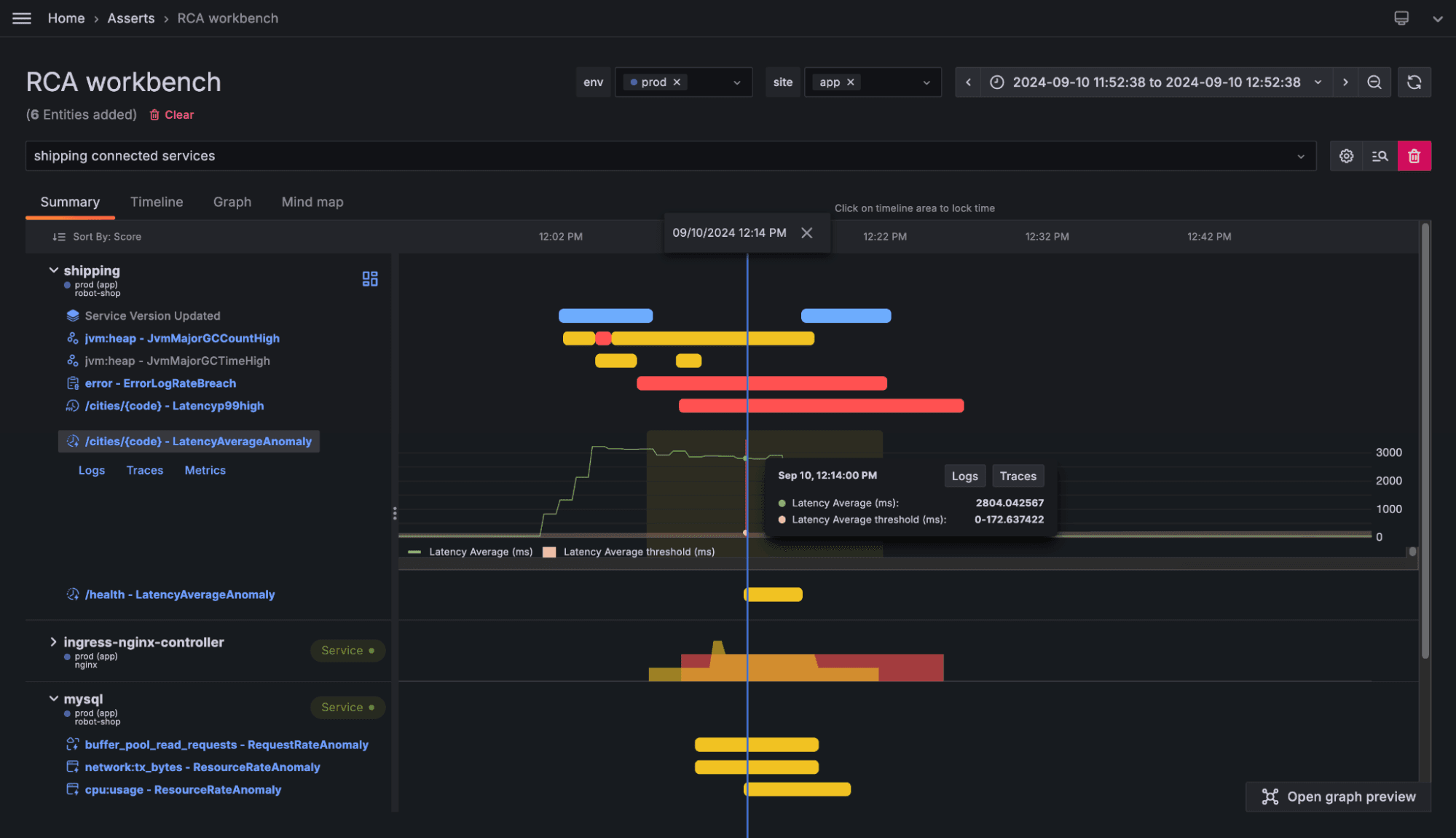Clear all added entities
The height and width of the screenshot is (838, 1456).
pos(171,114)
